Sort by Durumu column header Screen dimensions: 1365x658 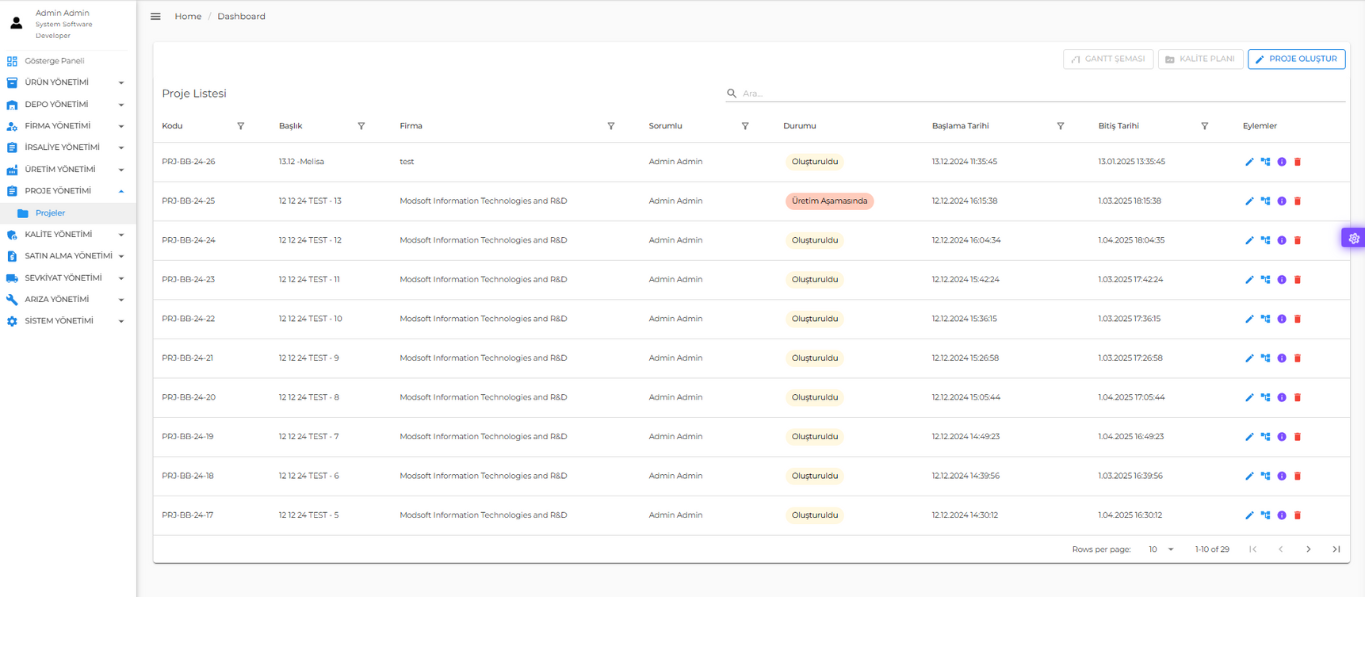[800, 126]
